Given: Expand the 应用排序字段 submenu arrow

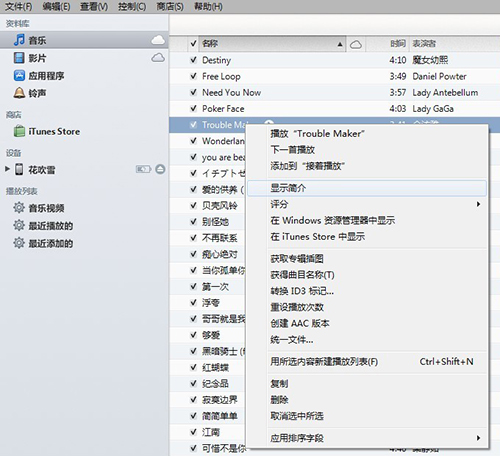Looking at the screenshot, I should pos(478,438).
